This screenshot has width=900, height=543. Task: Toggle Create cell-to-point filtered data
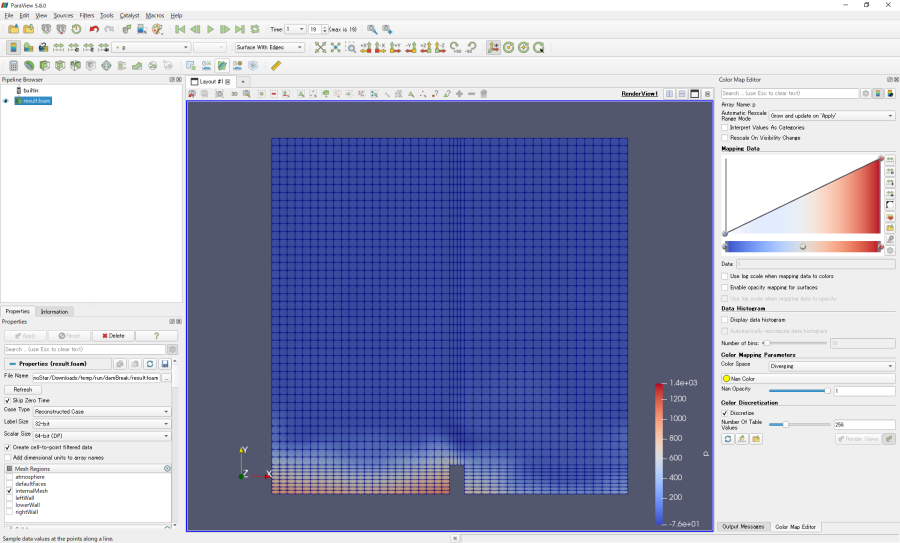(x=7, y=447)
